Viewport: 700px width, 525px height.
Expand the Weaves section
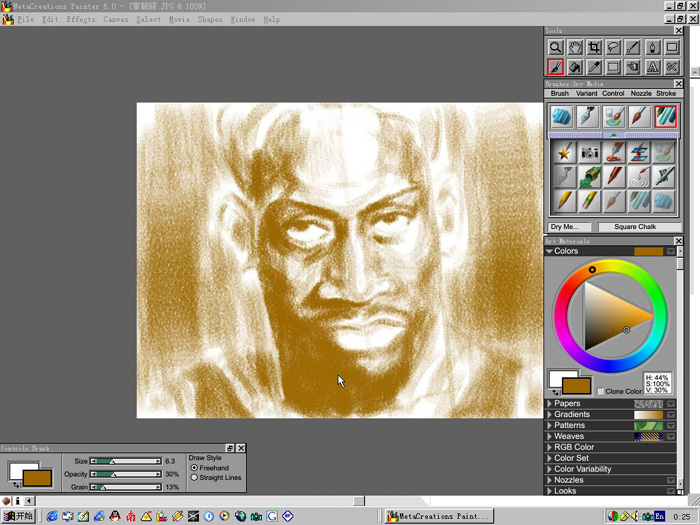[550, 436]
